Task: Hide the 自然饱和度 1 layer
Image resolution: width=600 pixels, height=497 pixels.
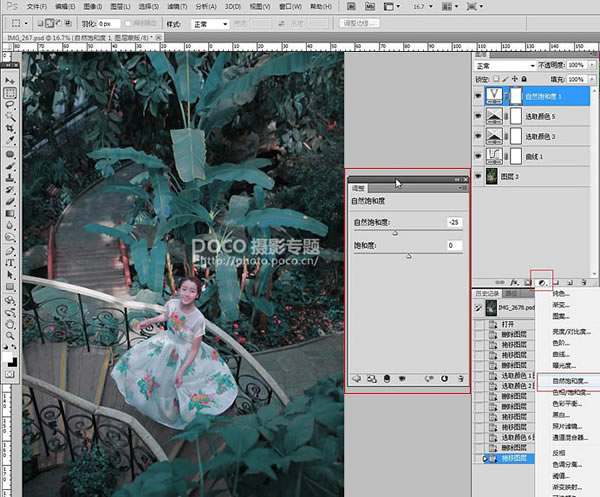Action: 478,96
